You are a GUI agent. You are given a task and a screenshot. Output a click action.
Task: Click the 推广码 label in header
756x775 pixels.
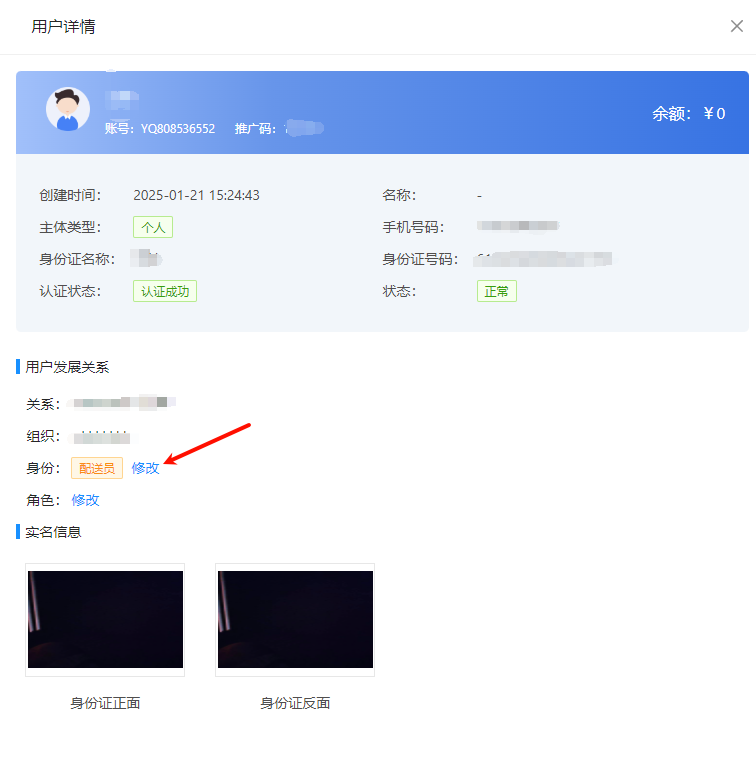tap(255, 129)
